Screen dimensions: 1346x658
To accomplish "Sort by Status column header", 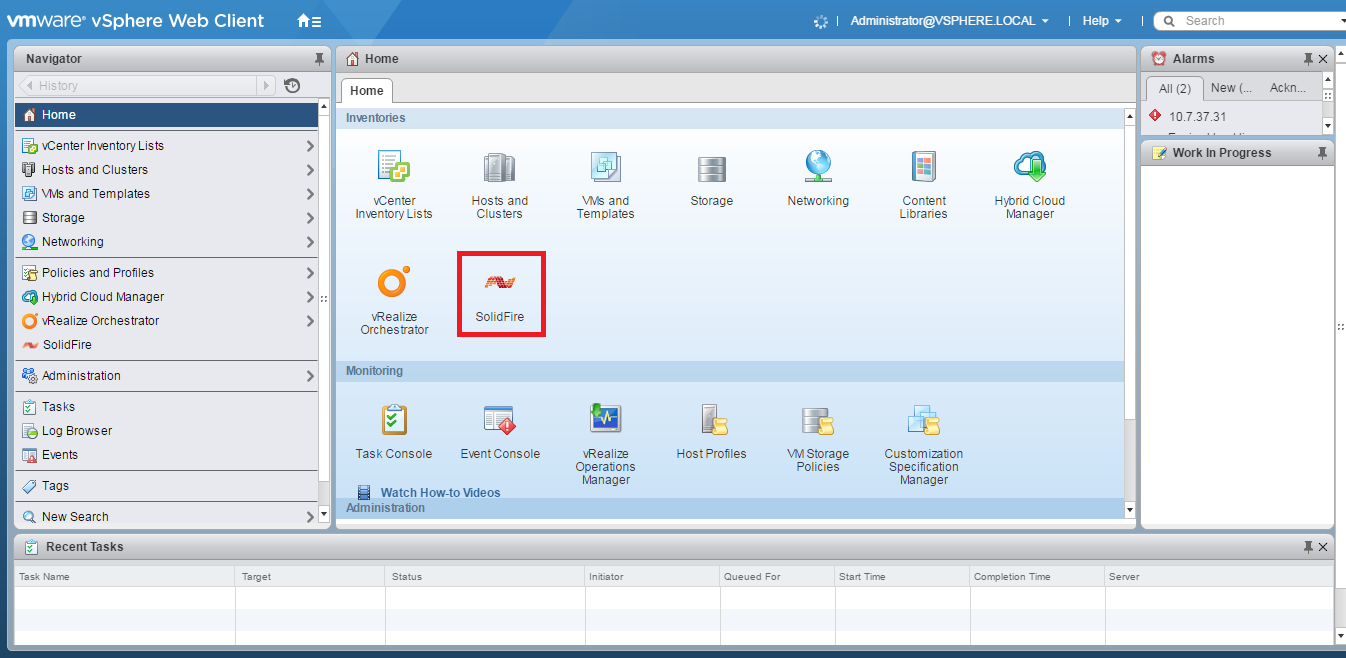I will [x=485, y=577].
